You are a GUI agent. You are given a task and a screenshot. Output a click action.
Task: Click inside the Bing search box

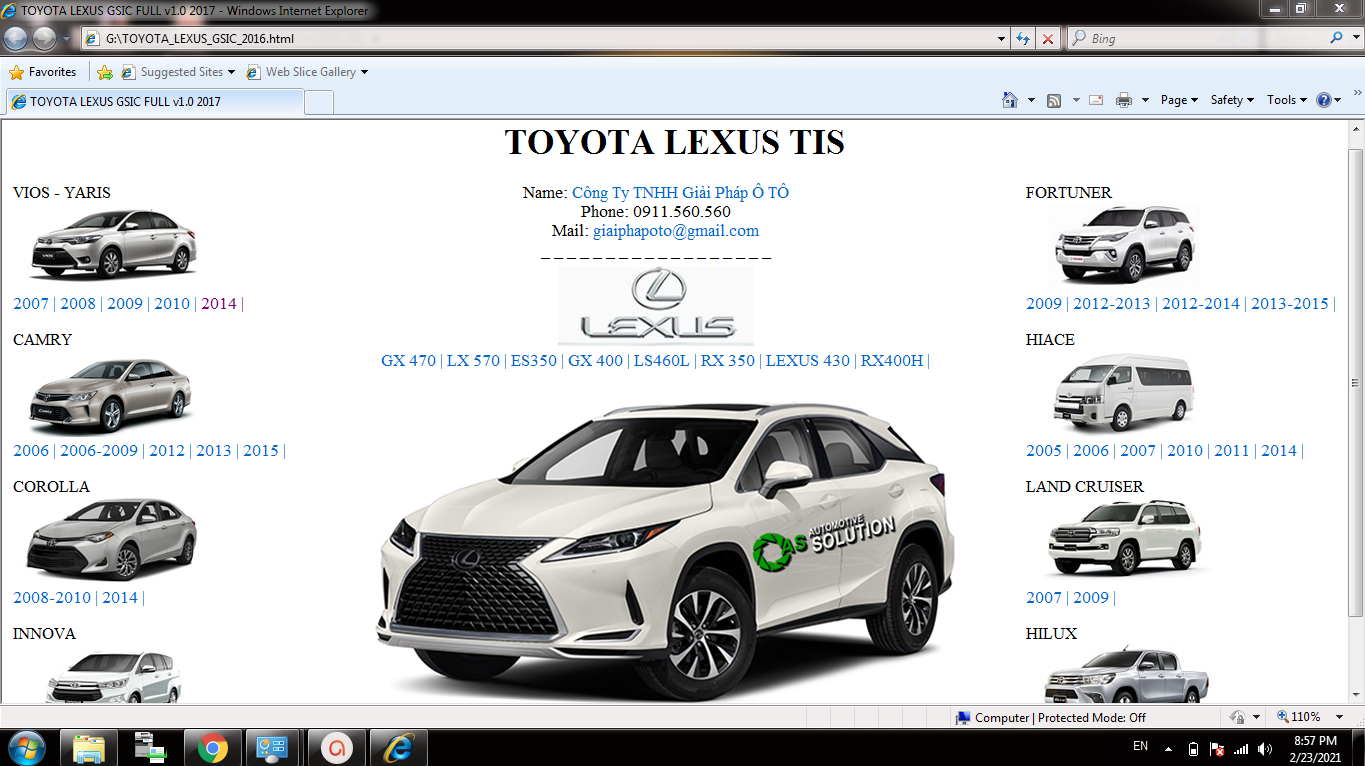1200,38
